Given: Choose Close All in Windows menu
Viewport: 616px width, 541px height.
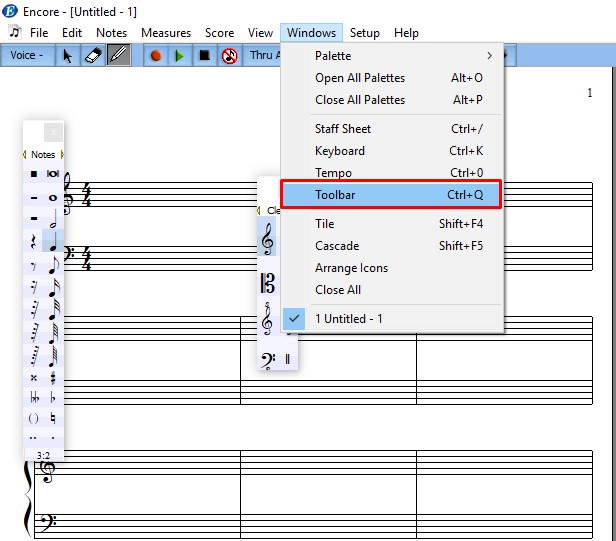Looking at the screenshot, I should 392,290.
